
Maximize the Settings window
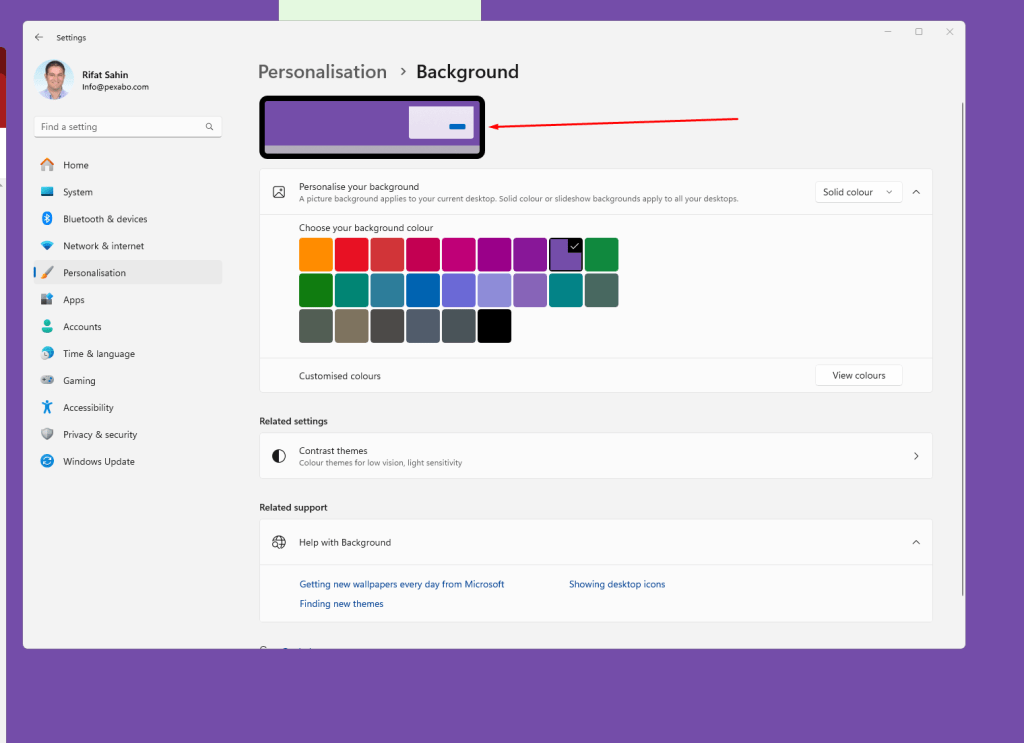pyautogui.click(x=919, y=31)
